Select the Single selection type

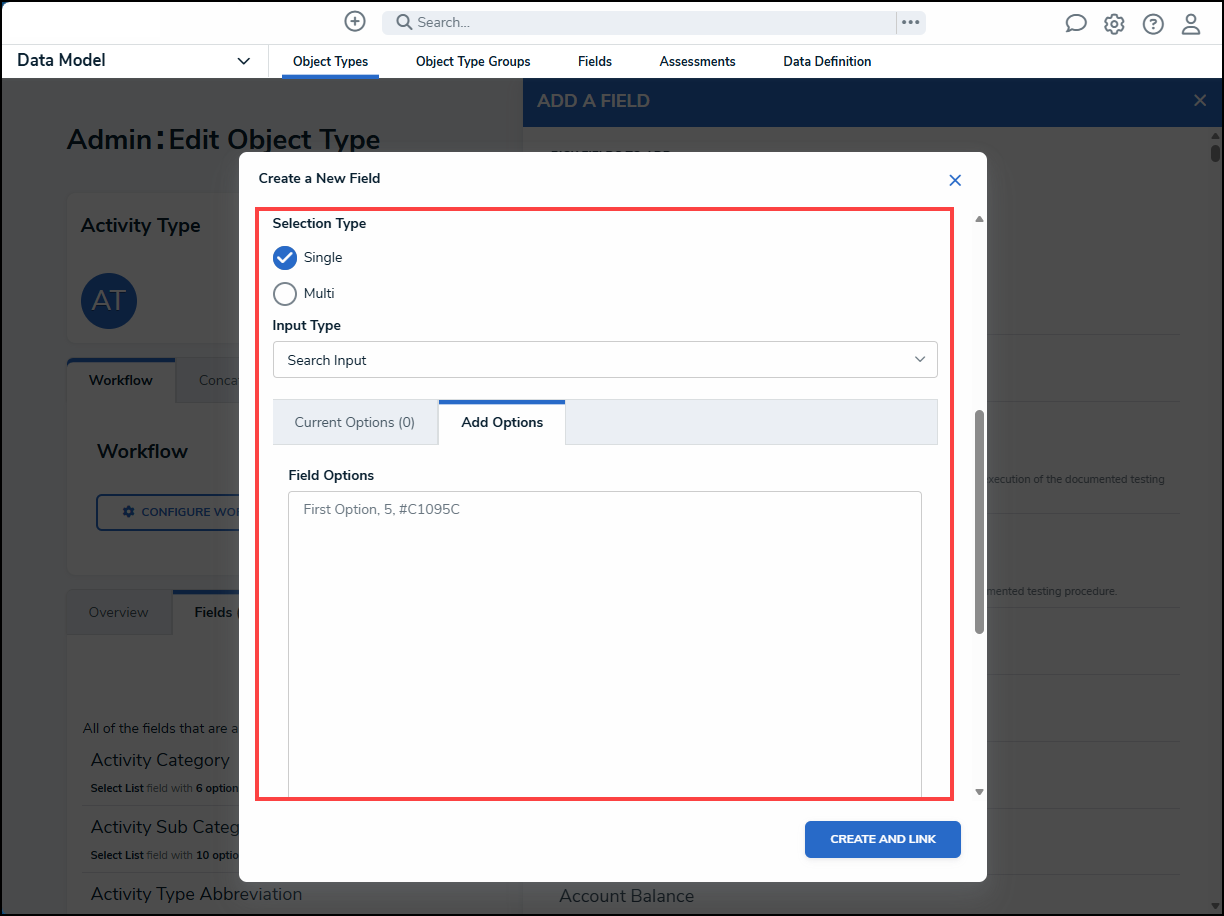point(285,257)
